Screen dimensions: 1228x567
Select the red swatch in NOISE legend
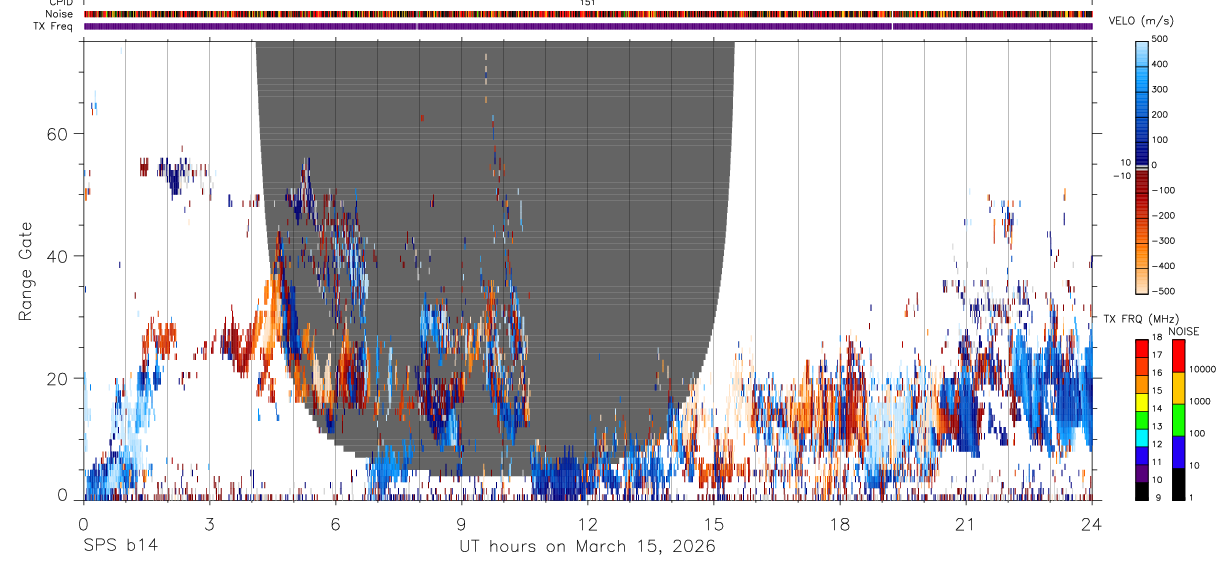[x=1178, y=356]
